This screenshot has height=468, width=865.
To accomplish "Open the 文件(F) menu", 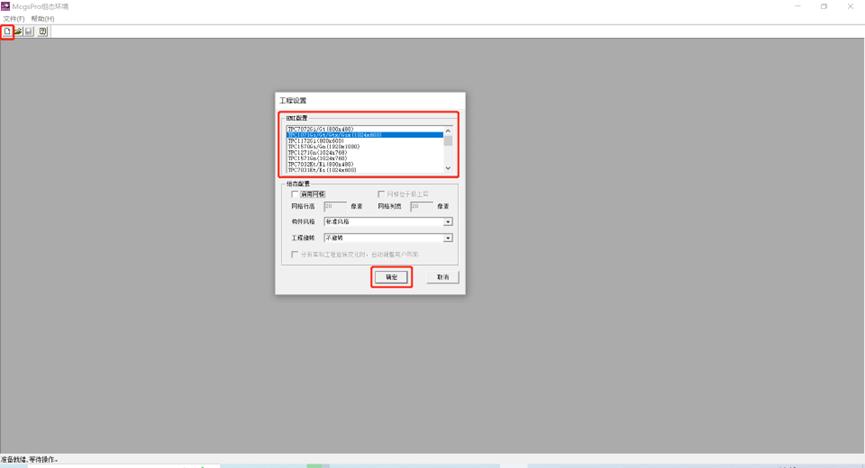I will coord(14,18).
